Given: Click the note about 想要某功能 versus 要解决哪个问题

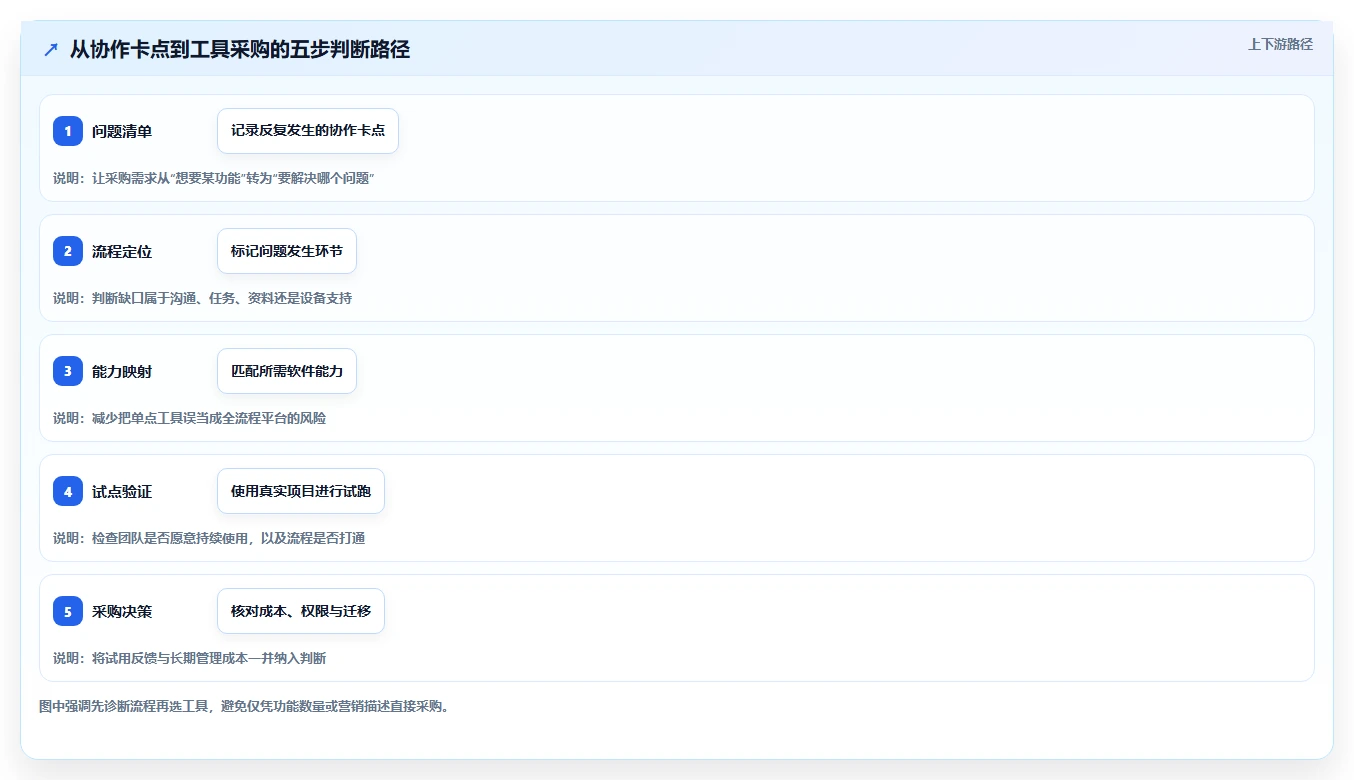Looking at the screenshot, I should [x=214, y=178].
